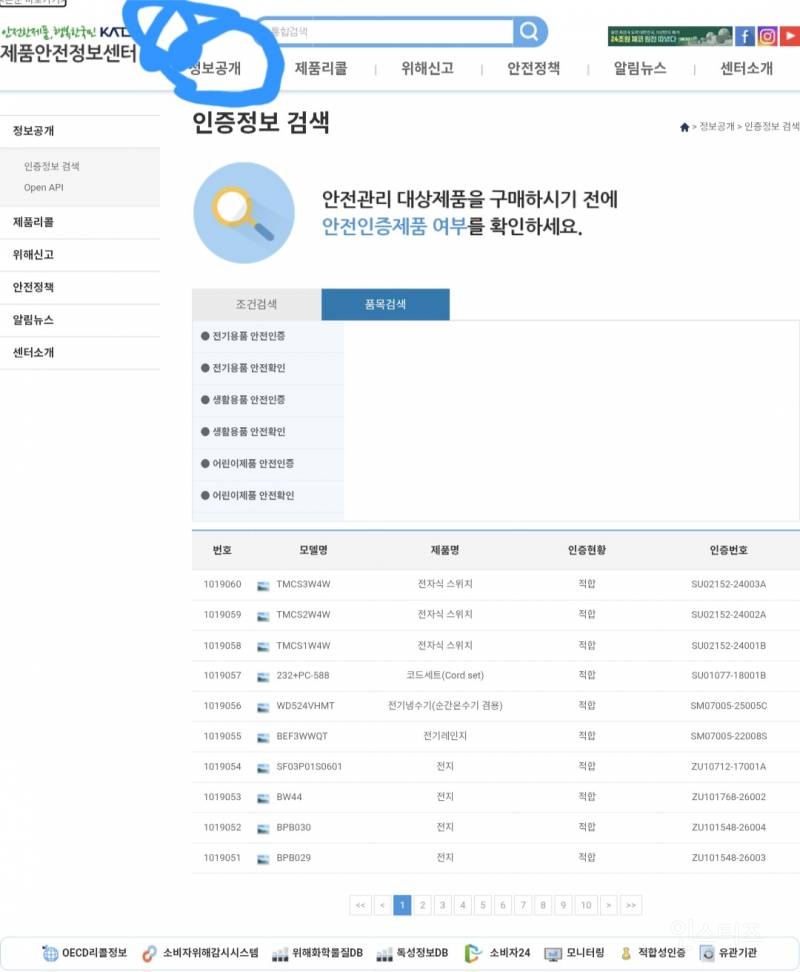Click 인증번호 column header
This screenshot has width=800, height=972.
729,550
